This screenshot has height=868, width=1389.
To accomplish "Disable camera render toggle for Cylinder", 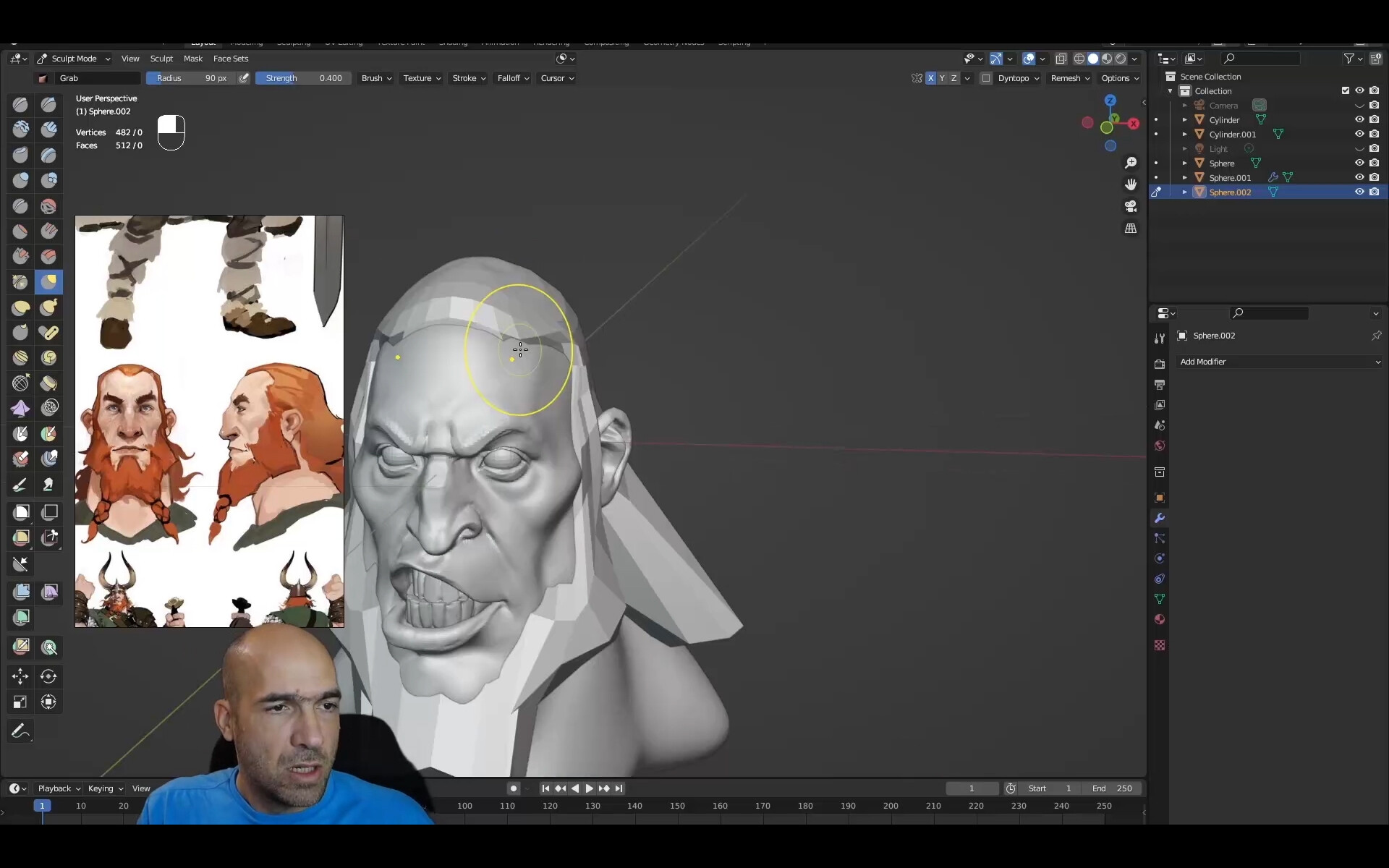I will point(1376,119).
